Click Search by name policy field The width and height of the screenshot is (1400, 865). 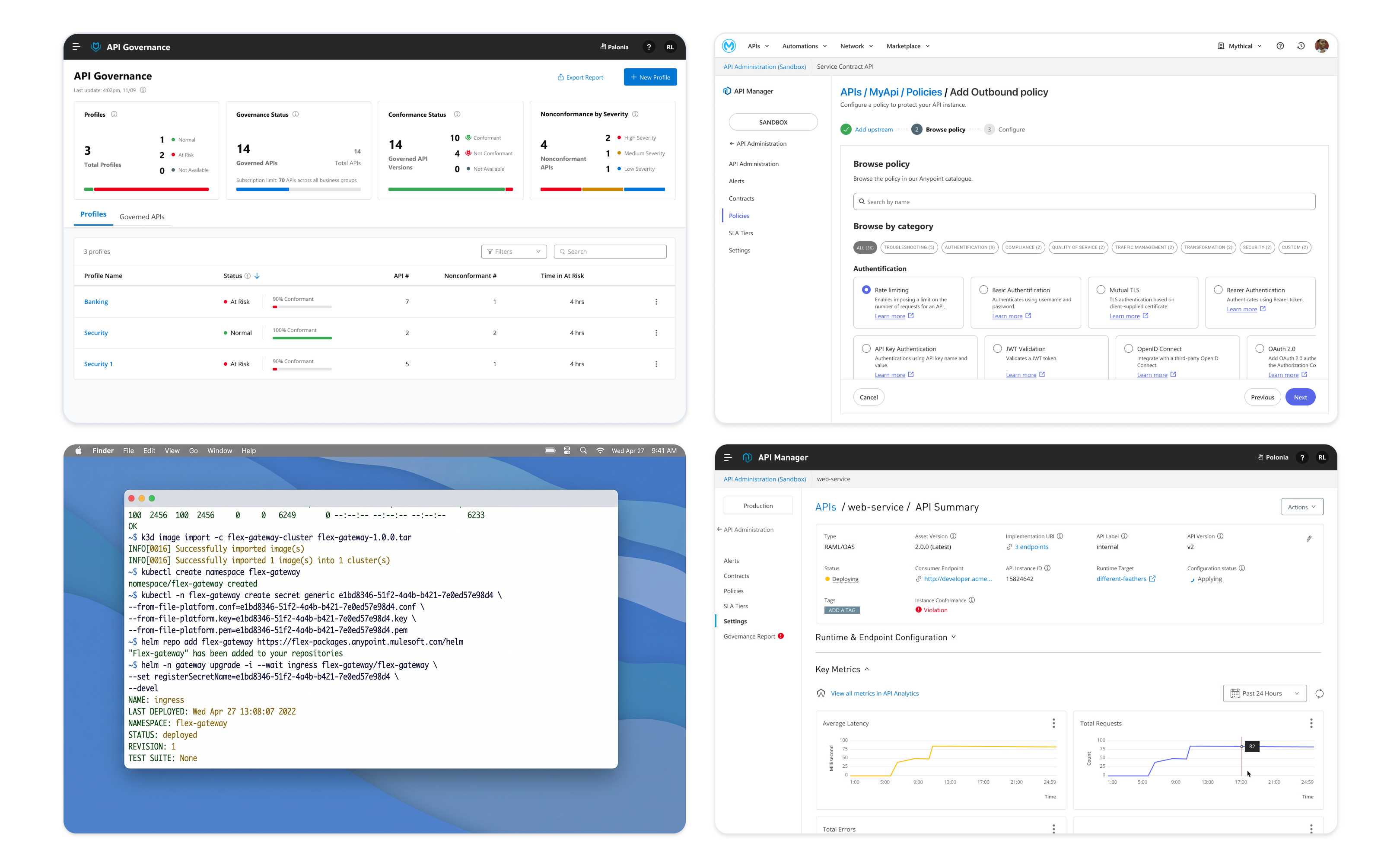point(1084,202)
